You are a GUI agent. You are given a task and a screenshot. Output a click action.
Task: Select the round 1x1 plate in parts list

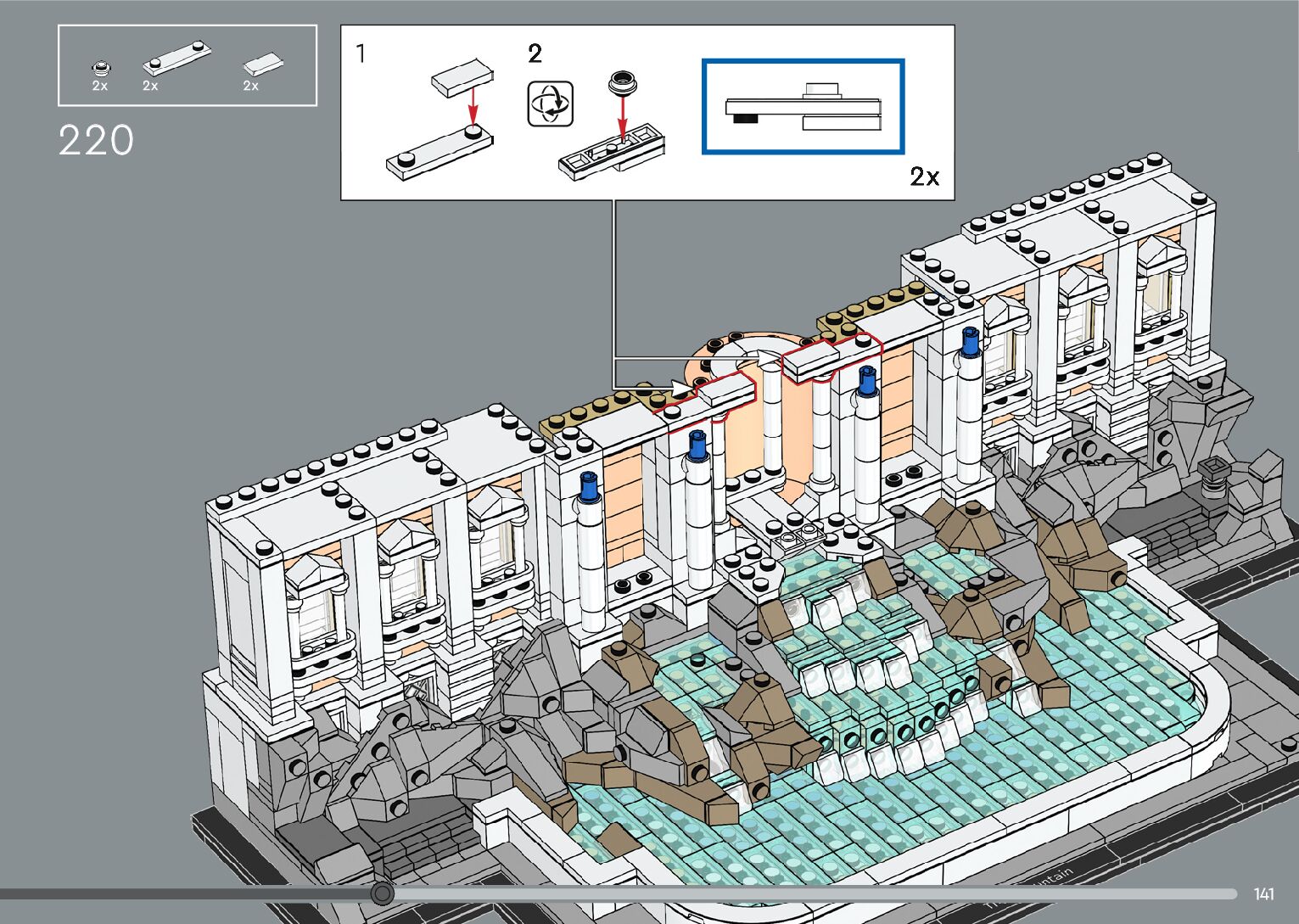[x=101, y=67]
